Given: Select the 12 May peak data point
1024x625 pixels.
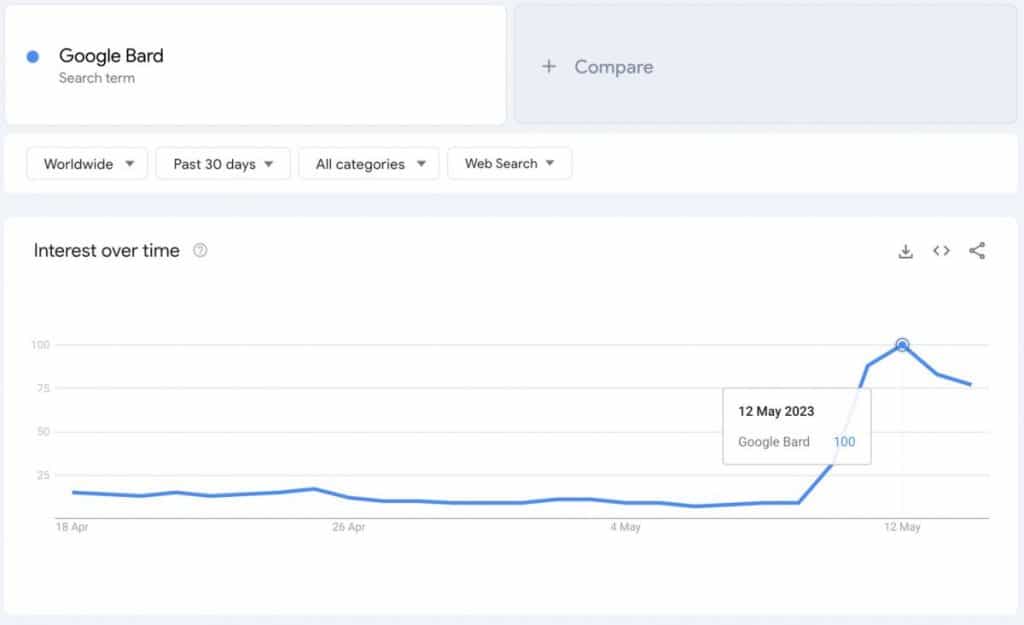Looking at the screenshot, I should [902, 345].
